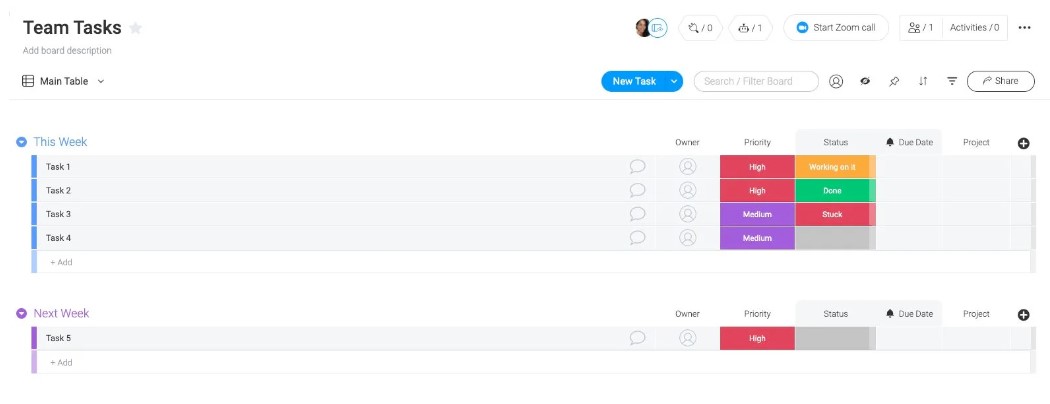1050x404 pixels.
Task: Open the Activities log
Action: [974, 28]
